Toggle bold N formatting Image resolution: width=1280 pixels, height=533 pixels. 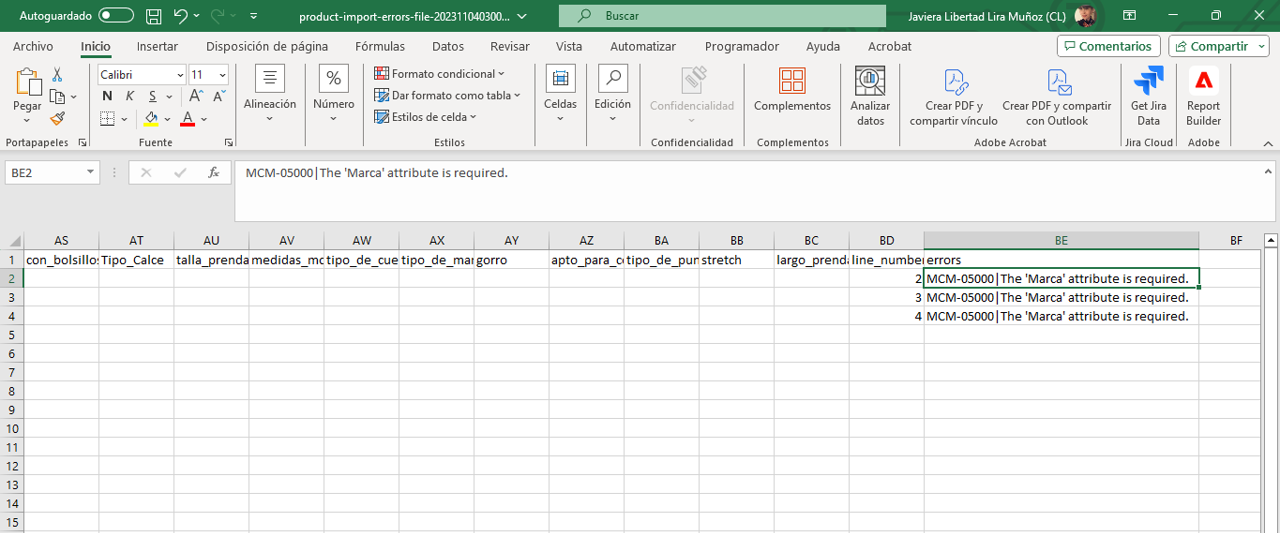[x=107, y=96]
